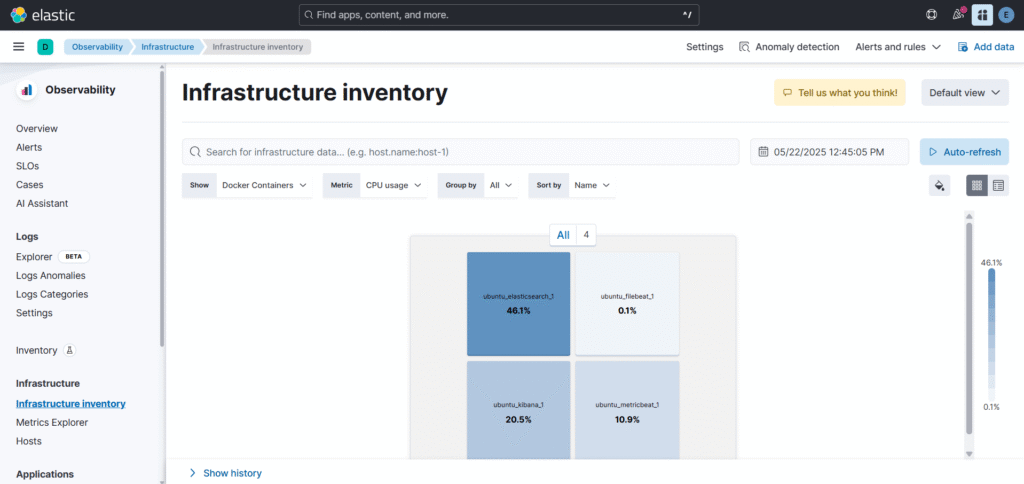Open the help menu lifebuoy icon
Viewport: 1024px width, 484px height.
coord(932,15)
